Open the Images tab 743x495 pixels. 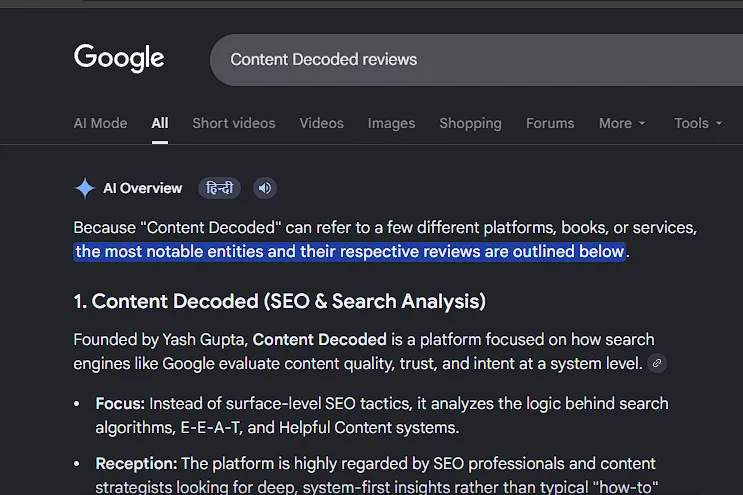391,123
